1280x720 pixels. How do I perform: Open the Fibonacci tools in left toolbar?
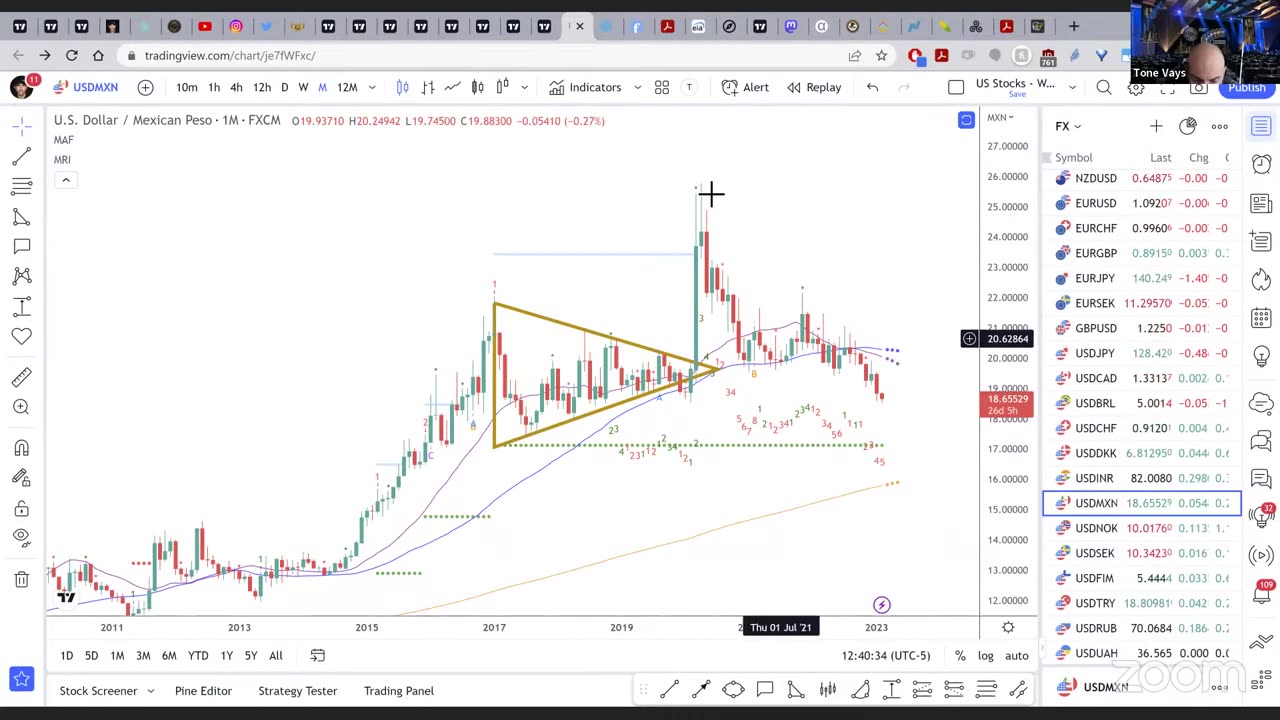pos(21,186)
